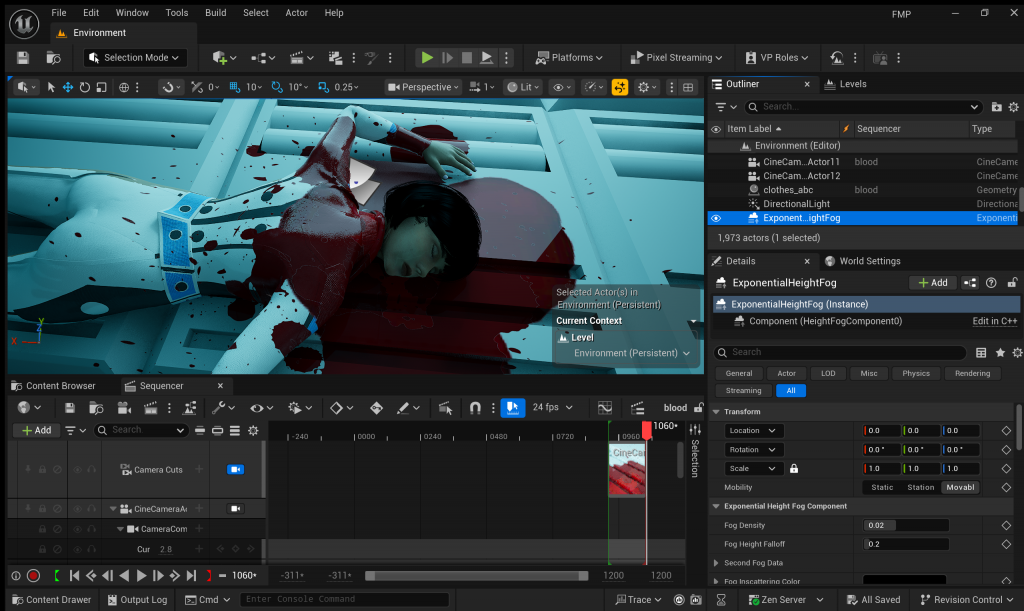Click the game view toggle icon in viewport
The width and height of the screenshot is (1024, 611).
(619, 87)
